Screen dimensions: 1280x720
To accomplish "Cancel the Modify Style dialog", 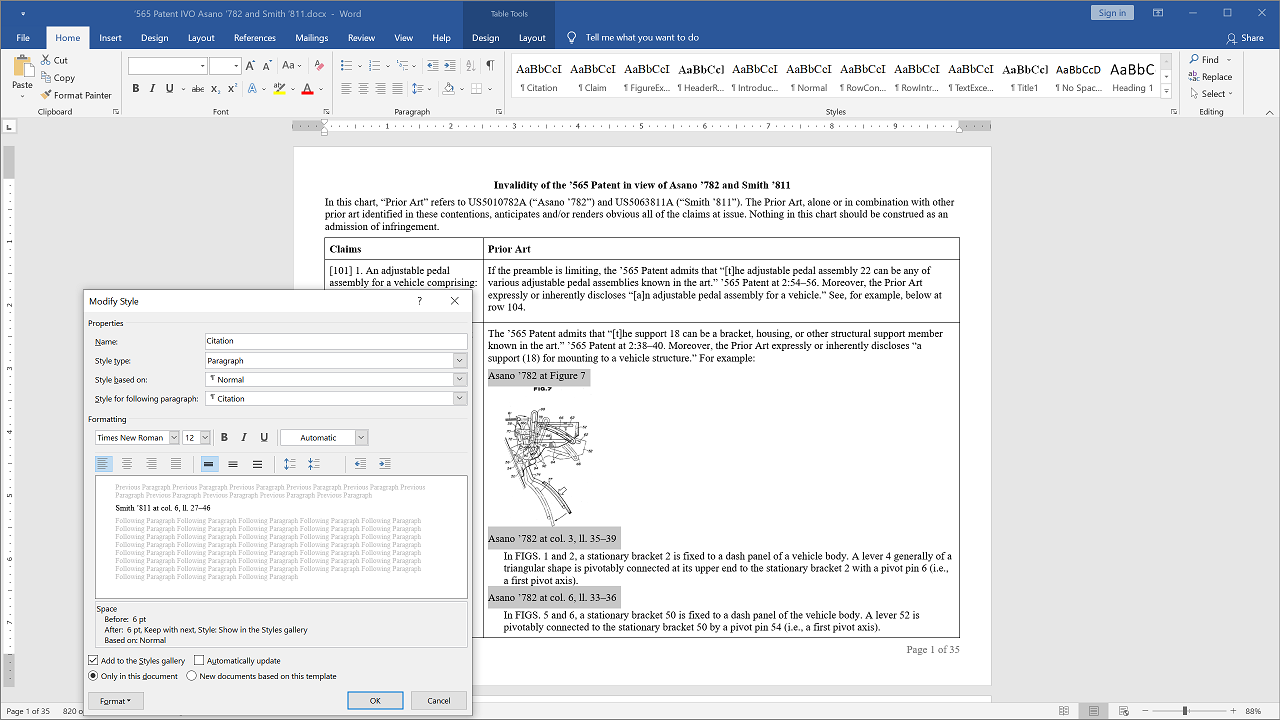I will (x=439, y=701).
